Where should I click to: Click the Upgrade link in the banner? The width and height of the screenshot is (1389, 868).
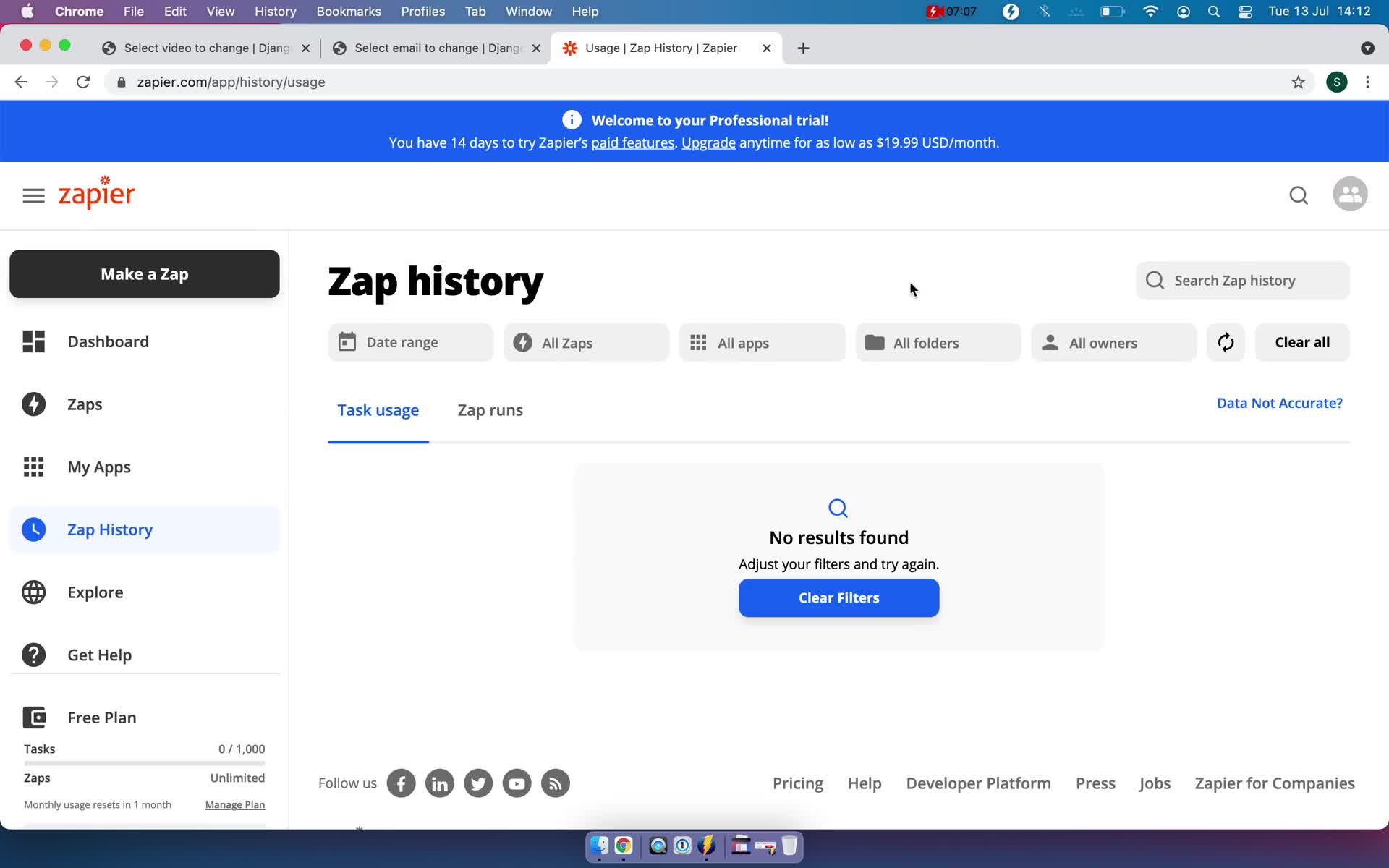point(708,142)
